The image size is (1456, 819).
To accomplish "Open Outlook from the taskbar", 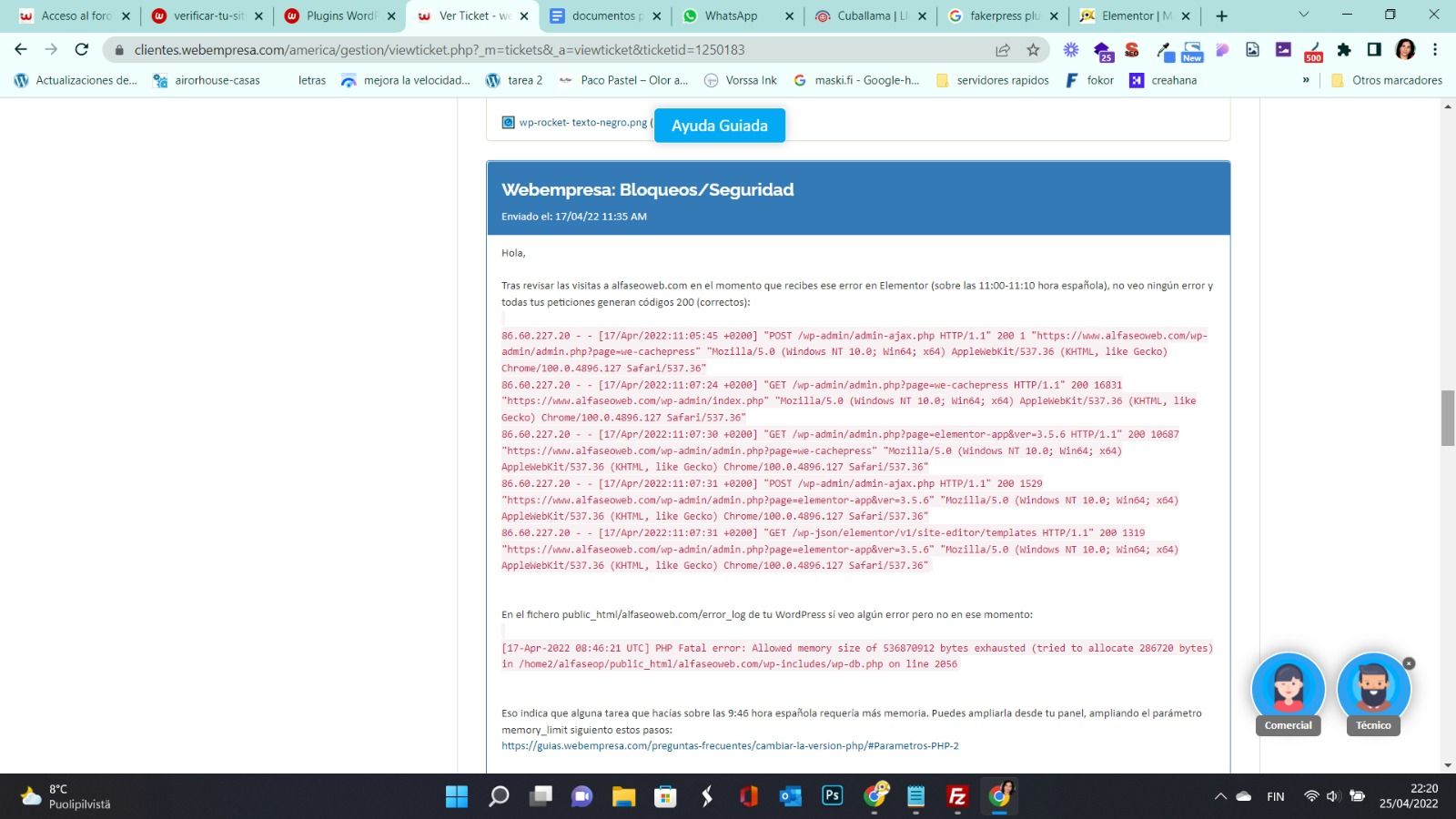I will (790, 796).
